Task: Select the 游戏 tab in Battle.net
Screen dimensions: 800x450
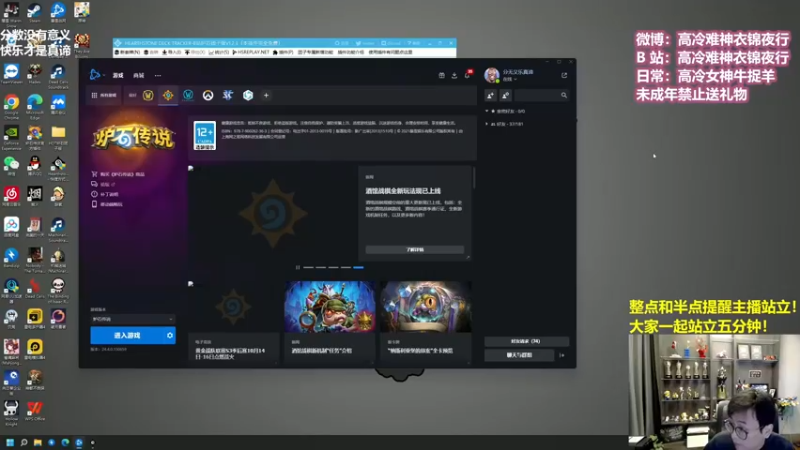Action: pyautogui.click(x=118, y=76)
